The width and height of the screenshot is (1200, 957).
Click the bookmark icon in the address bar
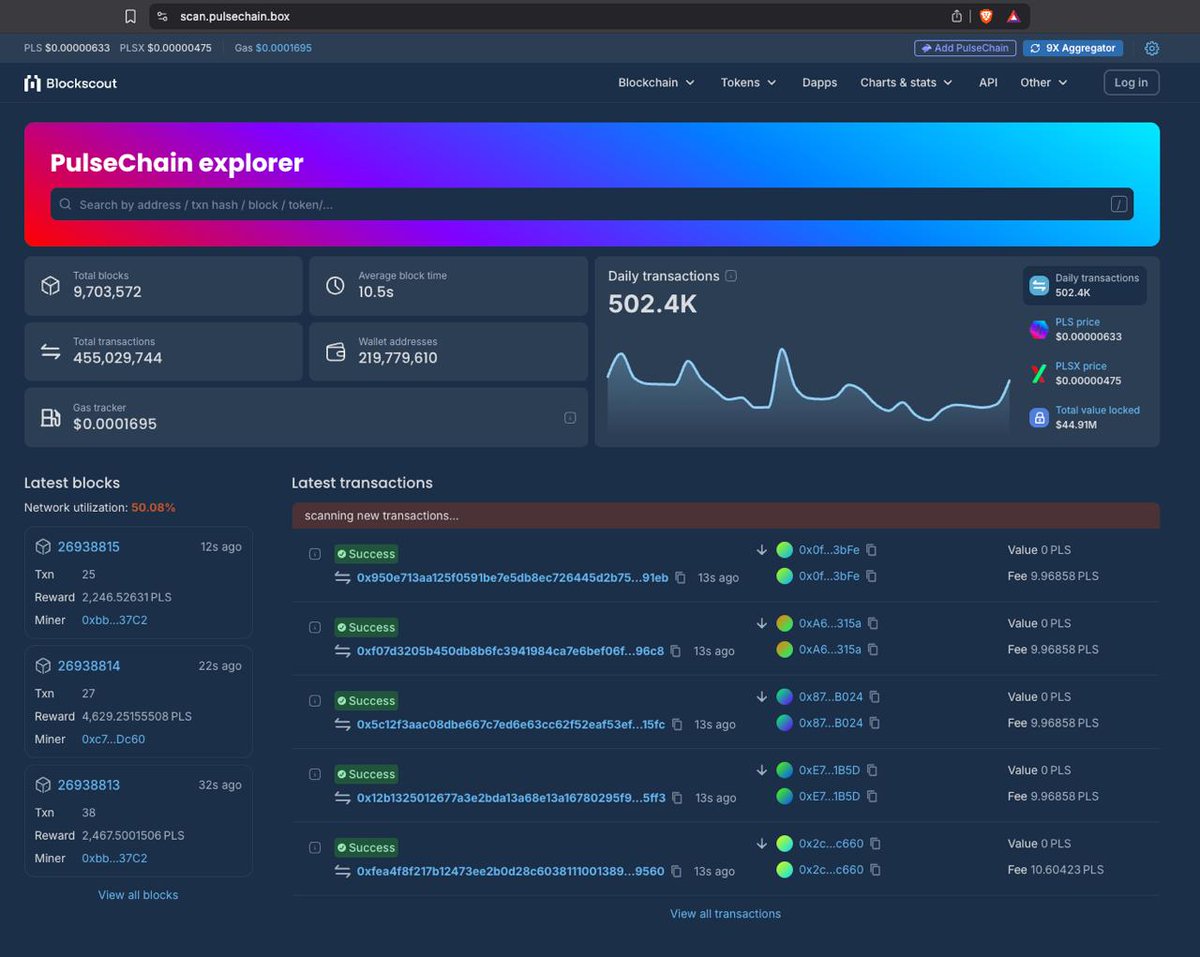tap(131, 16)
